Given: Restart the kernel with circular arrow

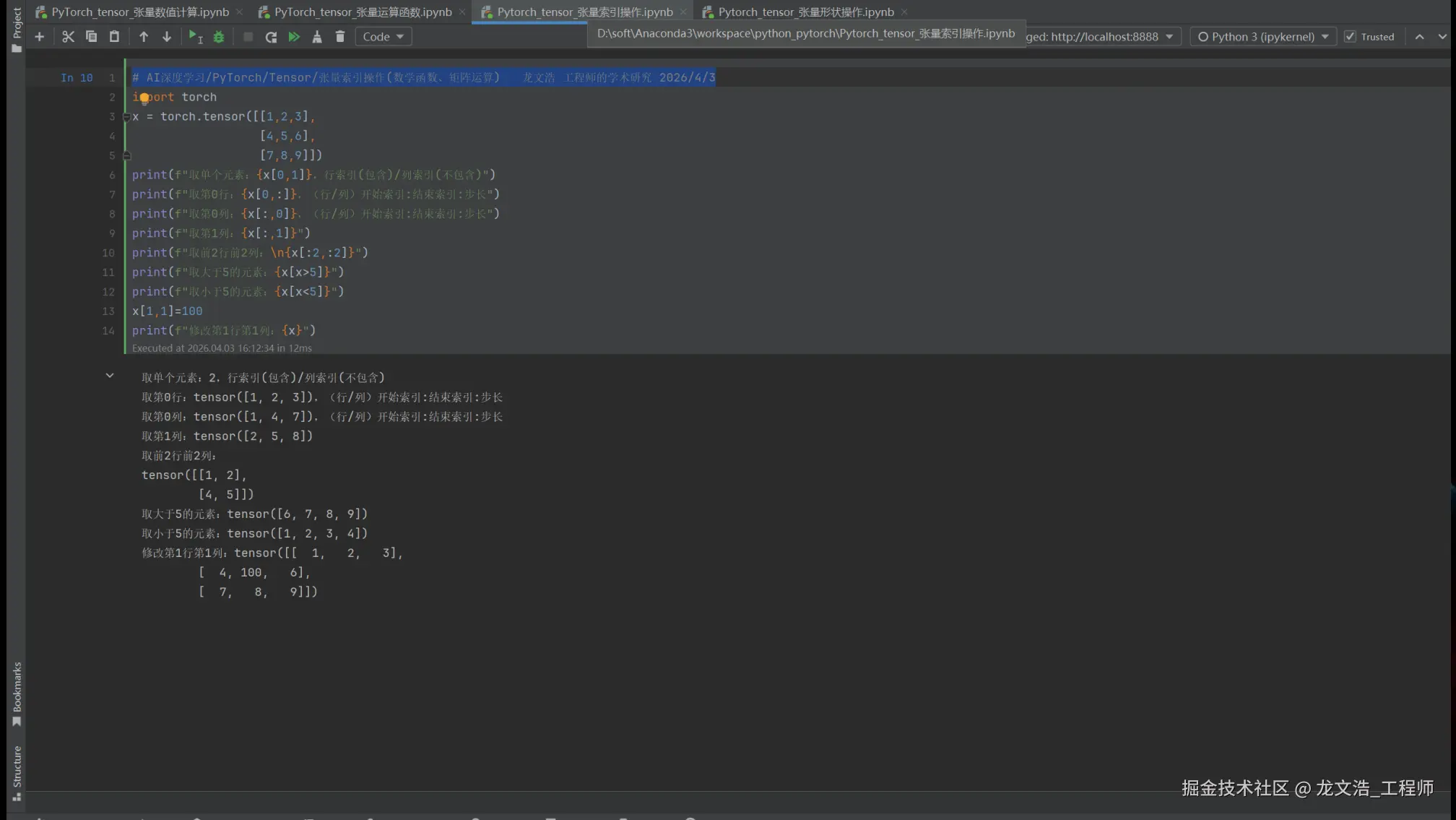Looking at the screenshot, I should point(271,37).
